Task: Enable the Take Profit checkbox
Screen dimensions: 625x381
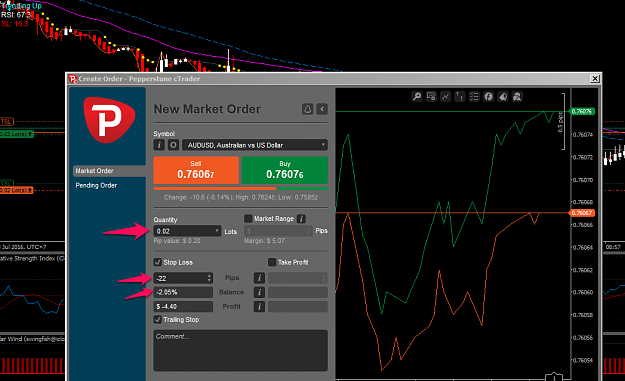Action: pos(272,262)
